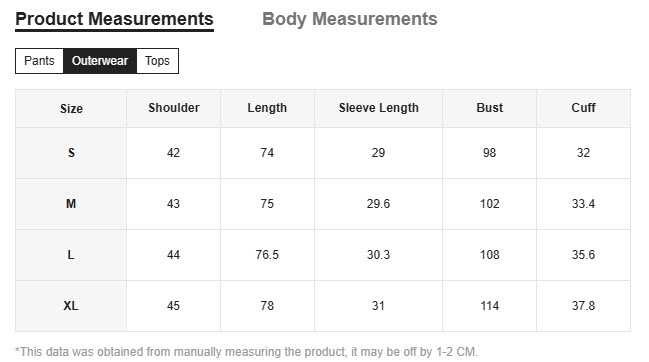Select the Outerwear category button
The width and height of the screenshot is (649, 362).
[x=100, y=61]
